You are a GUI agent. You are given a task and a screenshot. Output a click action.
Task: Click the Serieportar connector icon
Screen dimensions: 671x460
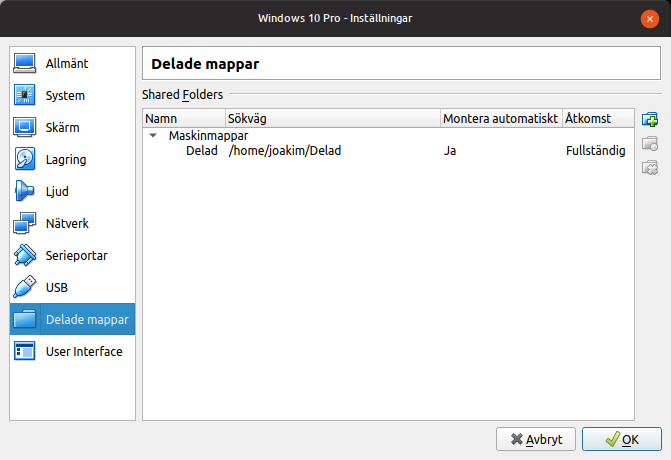coord(24,255)
